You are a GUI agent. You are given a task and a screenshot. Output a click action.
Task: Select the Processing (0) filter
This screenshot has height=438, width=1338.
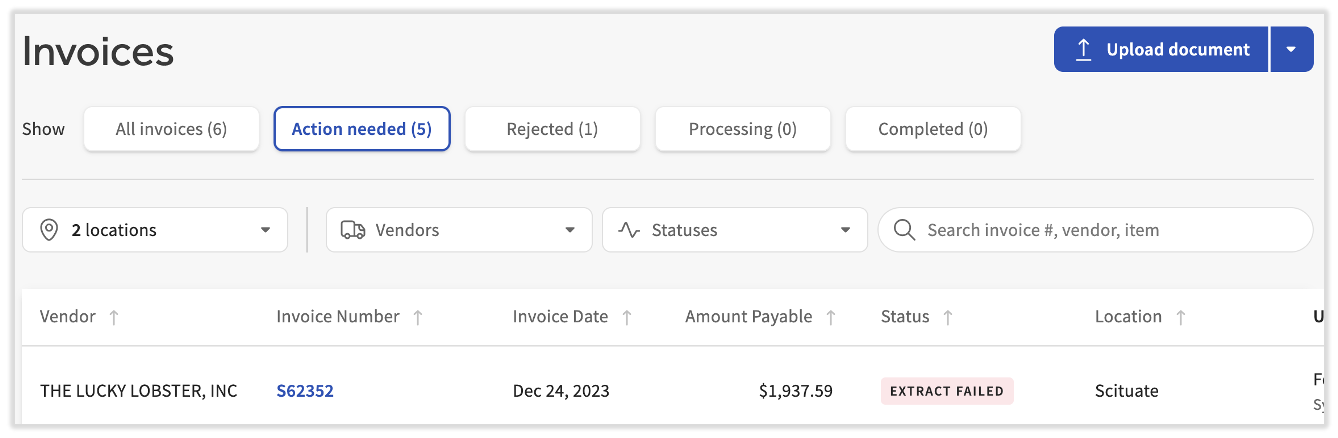742,129
